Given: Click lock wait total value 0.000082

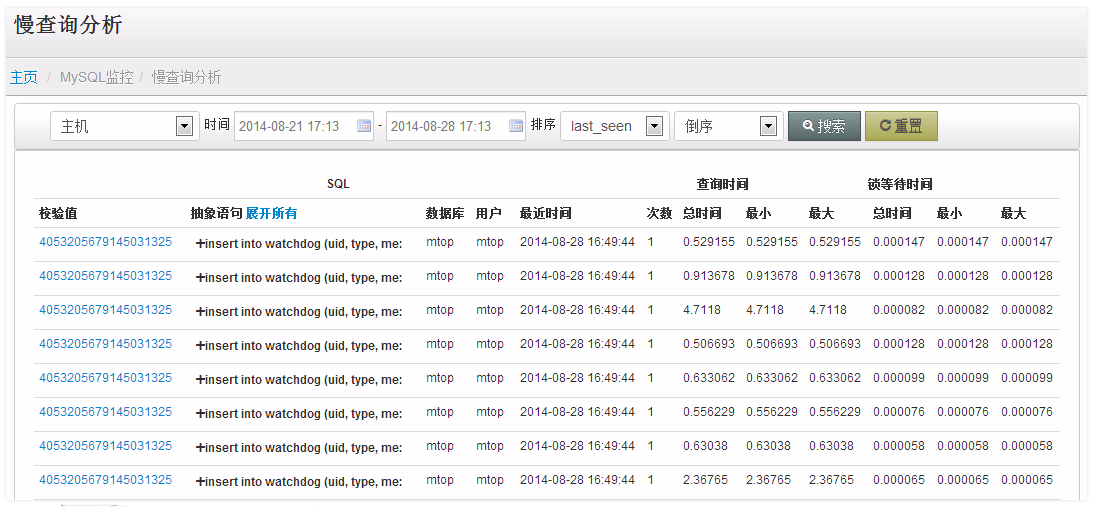Looking at the screenshot, I should (899, 310).
